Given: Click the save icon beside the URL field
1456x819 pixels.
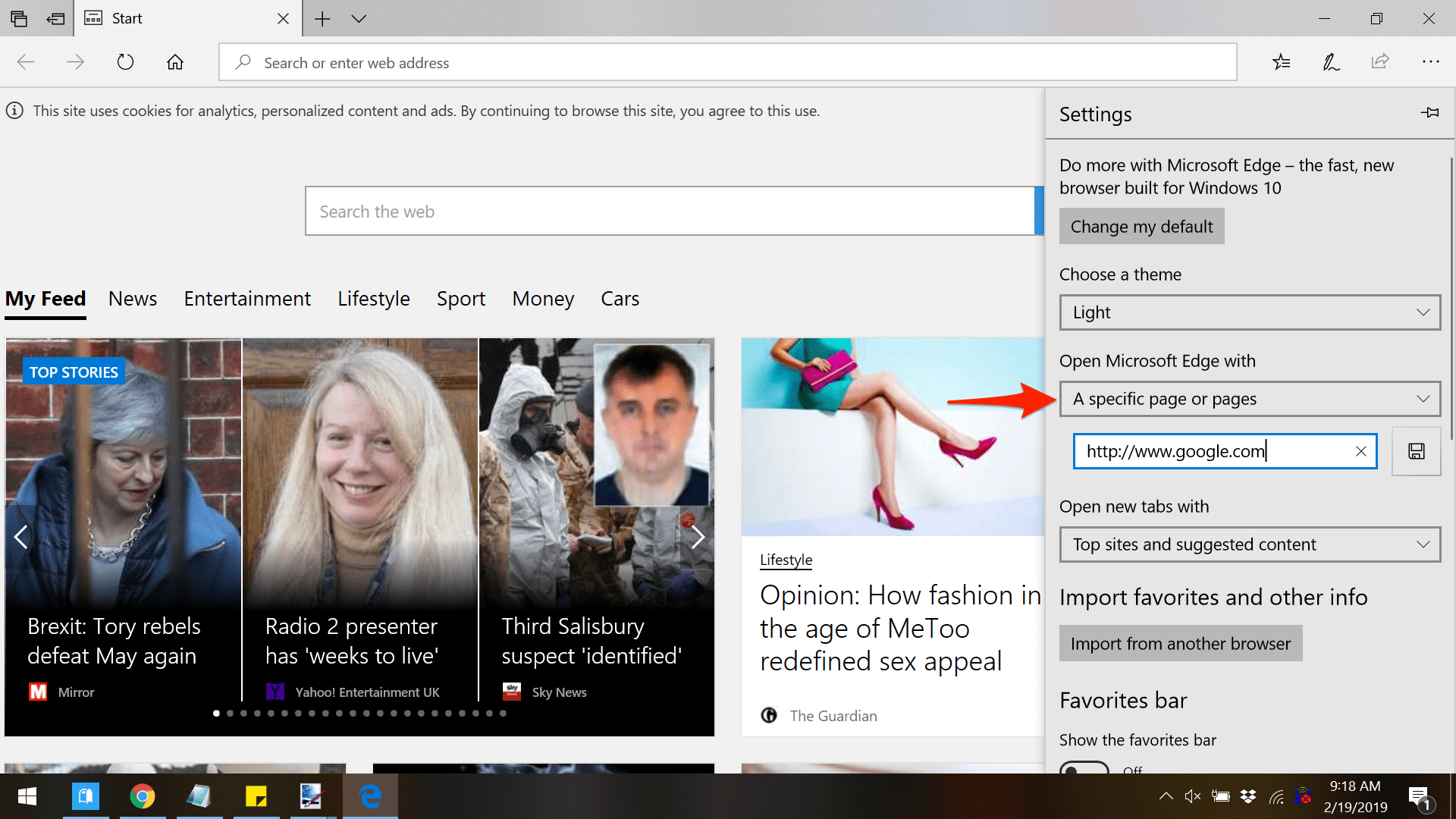Looking at the screenshot, I should pyautogui.click(x=1416, y=452).
